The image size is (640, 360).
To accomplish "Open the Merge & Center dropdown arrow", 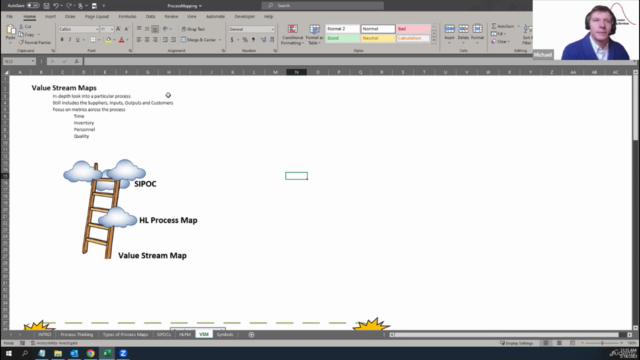I will click(x=220, y=40).
